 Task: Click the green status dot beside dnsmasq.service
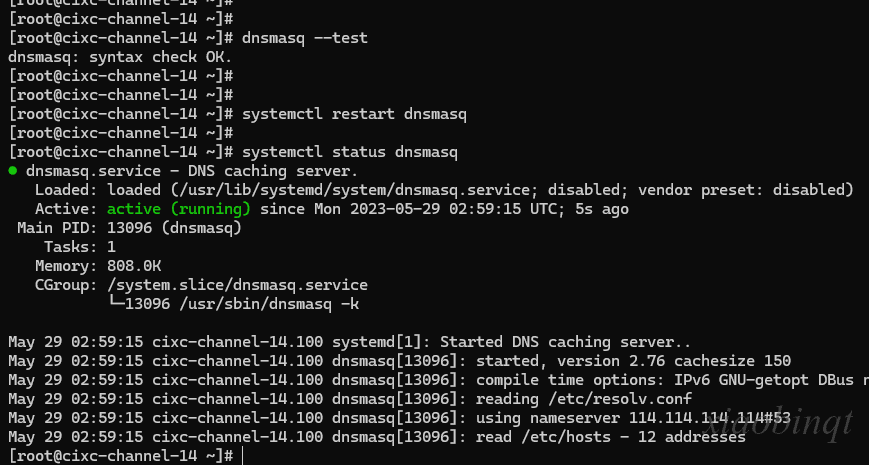coord(13,171)
